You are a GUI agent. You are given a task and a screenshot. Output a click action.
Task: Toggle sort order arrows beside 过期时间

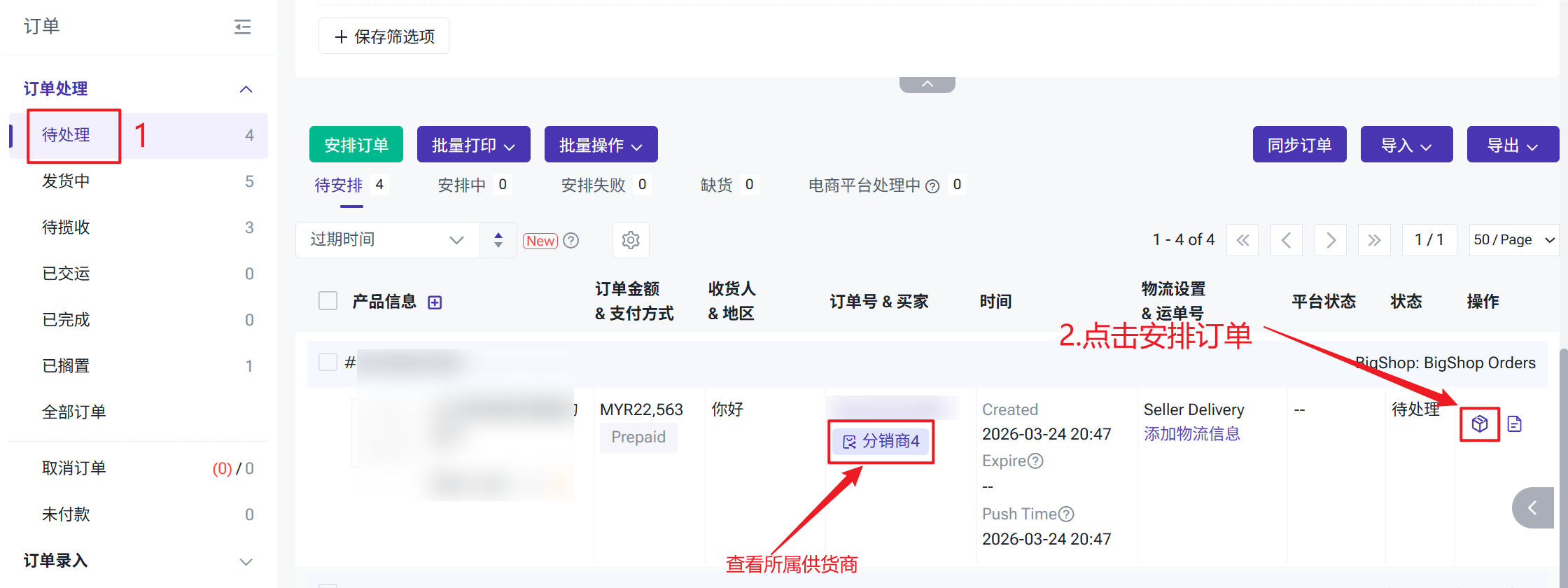[498, 240]
